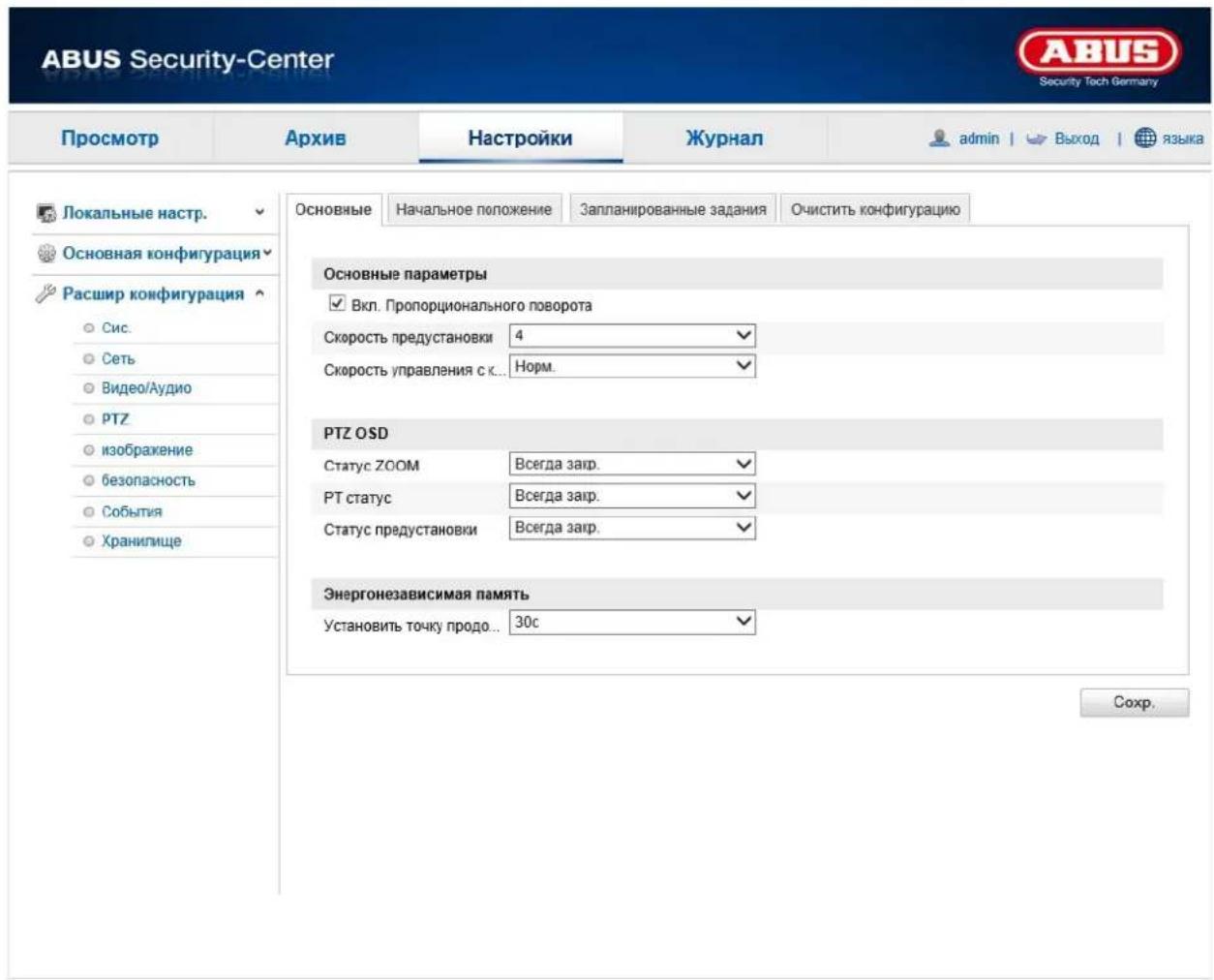Viewport: 1214px width, 980px height.
Task: Open the Начальное положение sub-tab
Action: point(473,209)
